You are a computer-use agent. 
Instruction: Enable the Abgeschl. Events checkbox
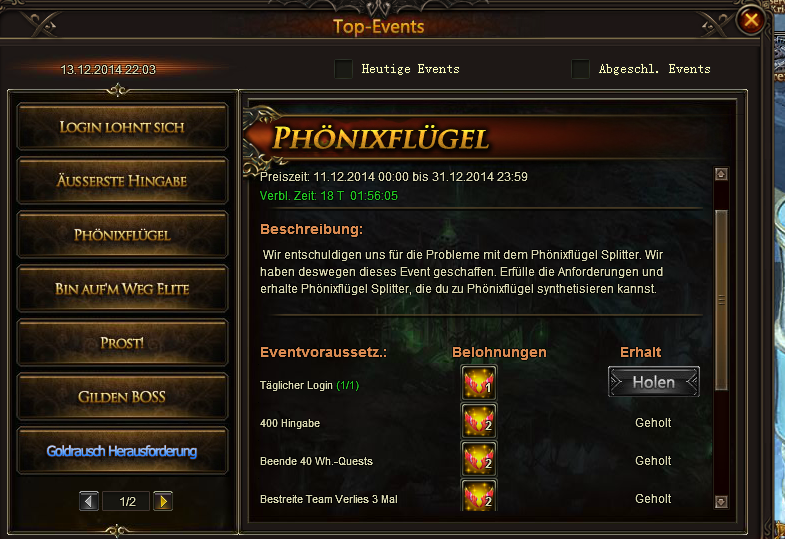[x=580, y=69]
